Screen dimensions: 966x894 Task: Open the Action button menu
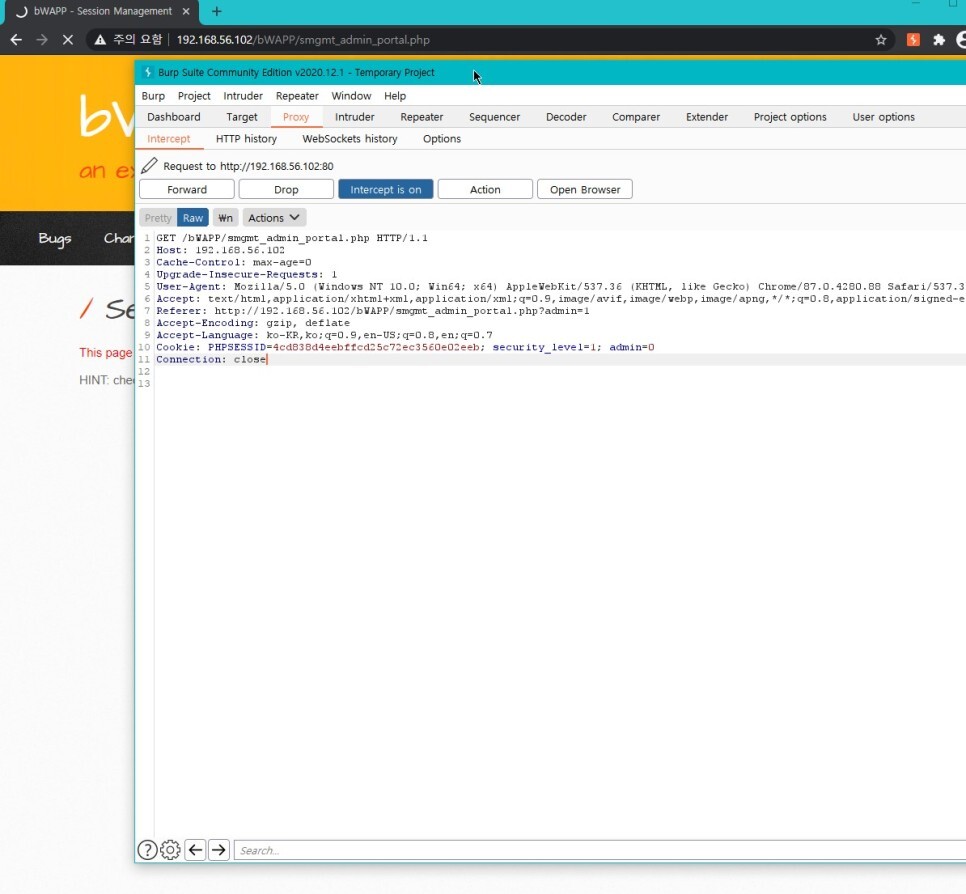485,189
